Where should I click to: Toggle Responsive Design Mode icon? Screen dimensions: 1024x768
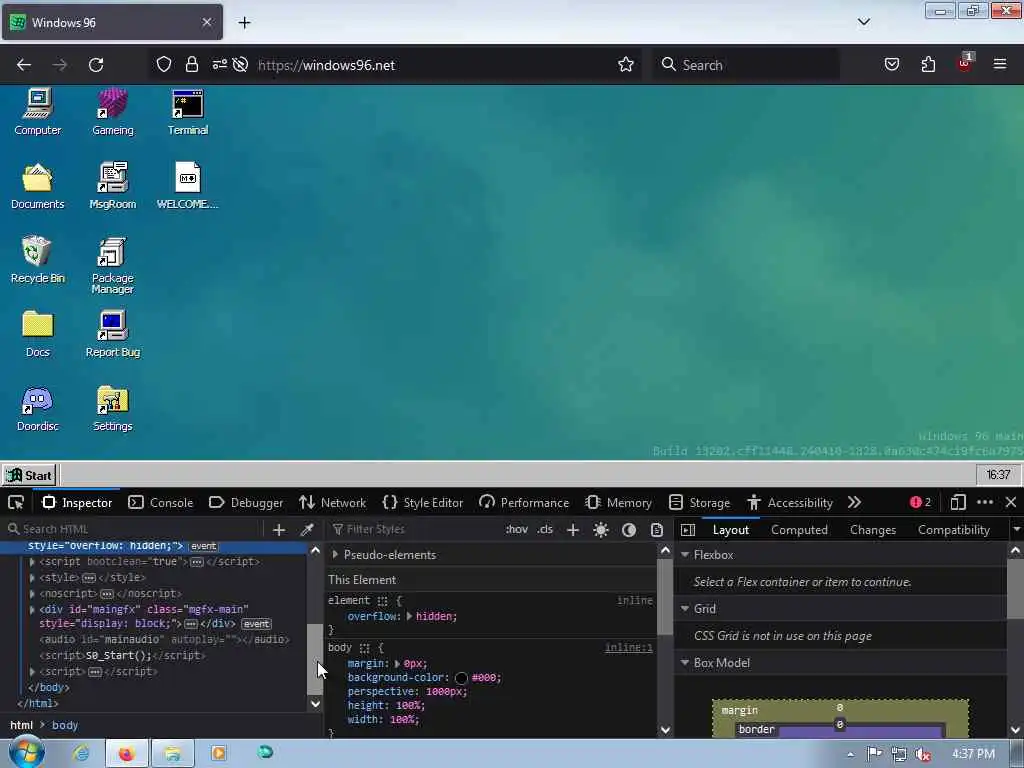tap(958, 502)
